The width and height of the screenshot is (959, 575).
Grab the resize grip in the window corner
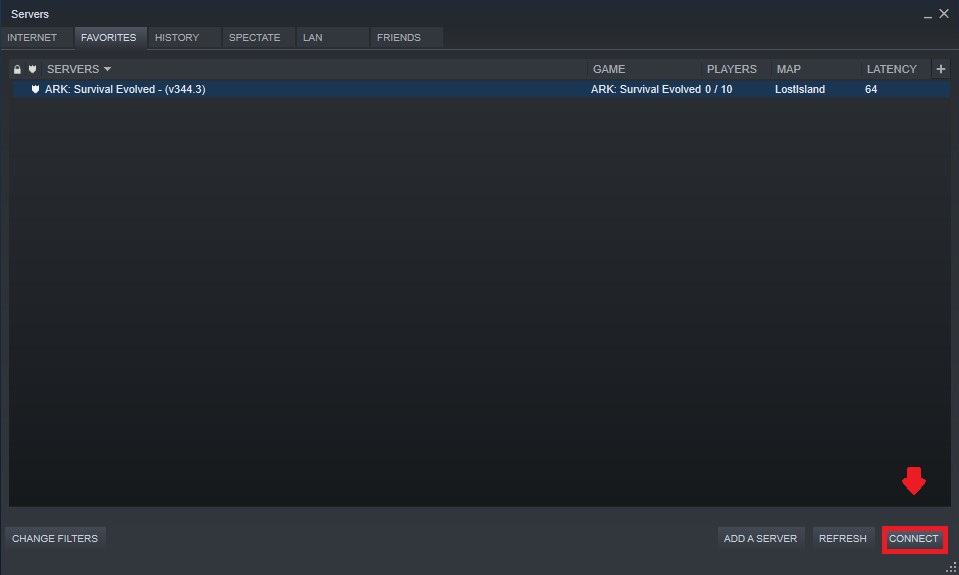coord(951,568)
